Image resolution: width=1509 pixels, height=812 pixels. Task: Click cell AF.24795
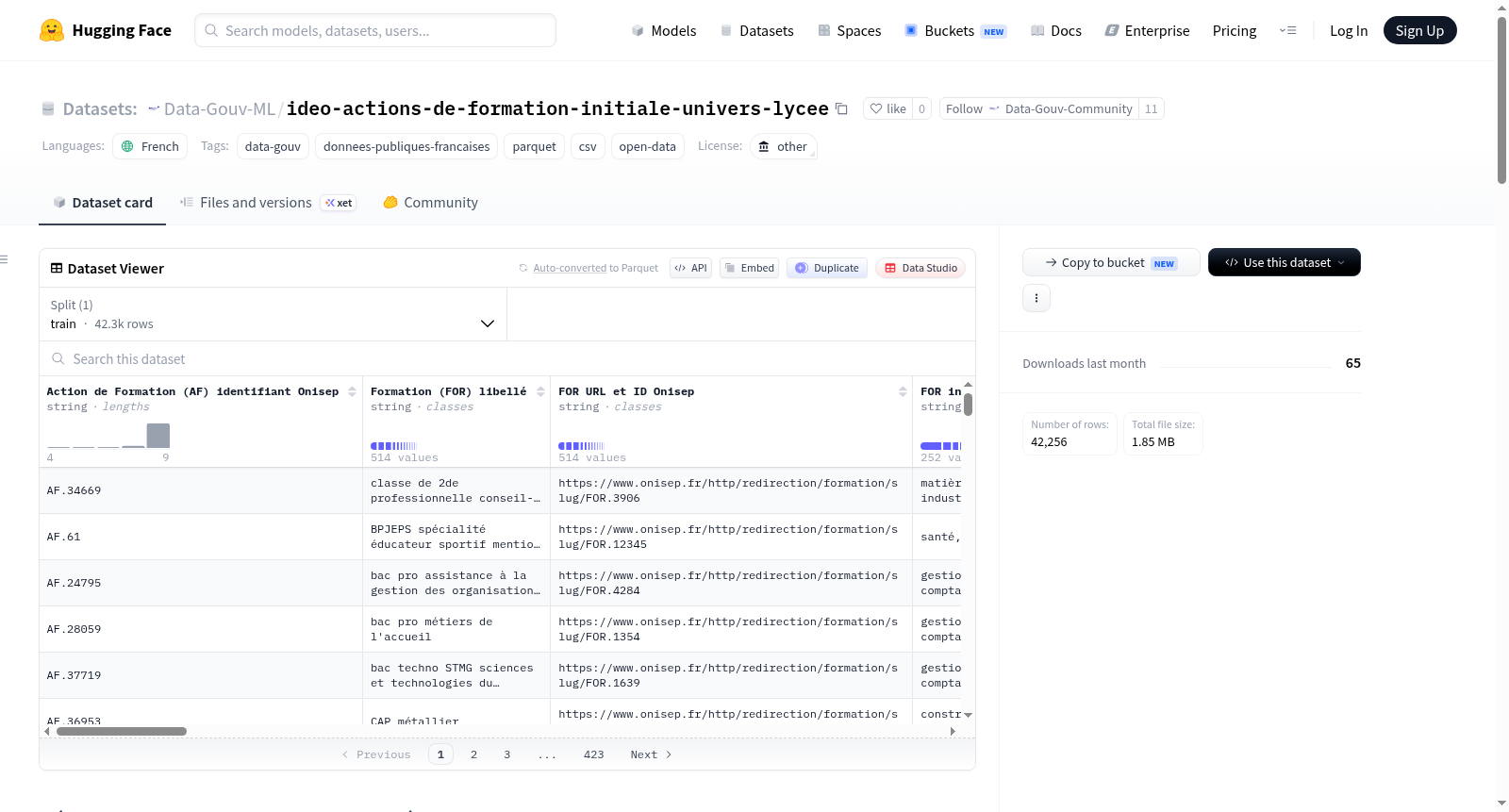coord(201,583)
